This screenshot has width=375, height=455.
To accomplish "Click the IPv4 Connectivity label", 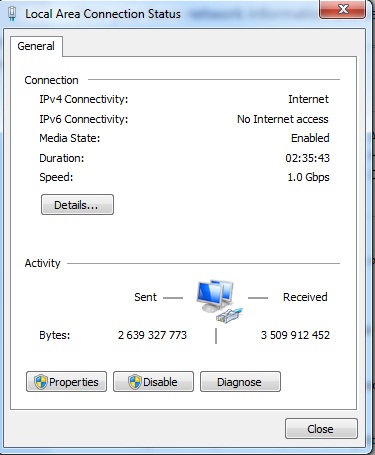I will pos(84,99).
